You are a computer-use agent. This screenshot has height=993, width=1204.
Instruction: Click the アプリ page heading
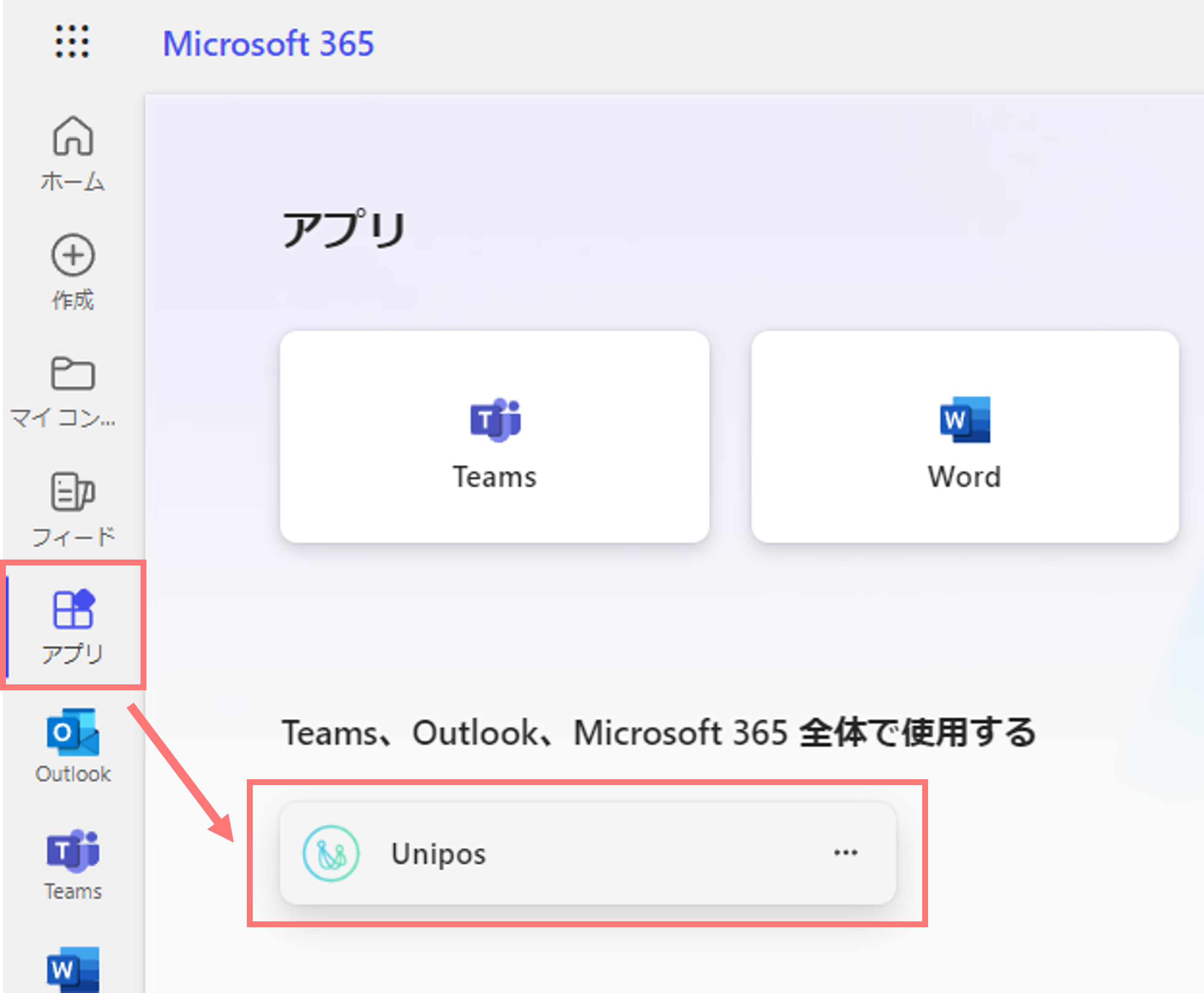(x=344, y=229)
